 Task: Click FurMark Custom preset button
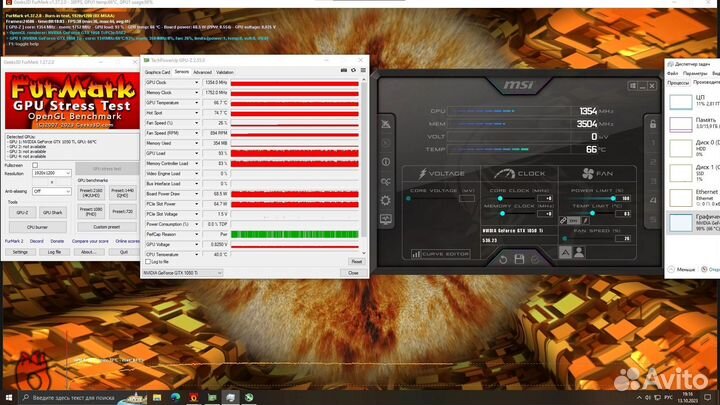[x=107, y=227]
